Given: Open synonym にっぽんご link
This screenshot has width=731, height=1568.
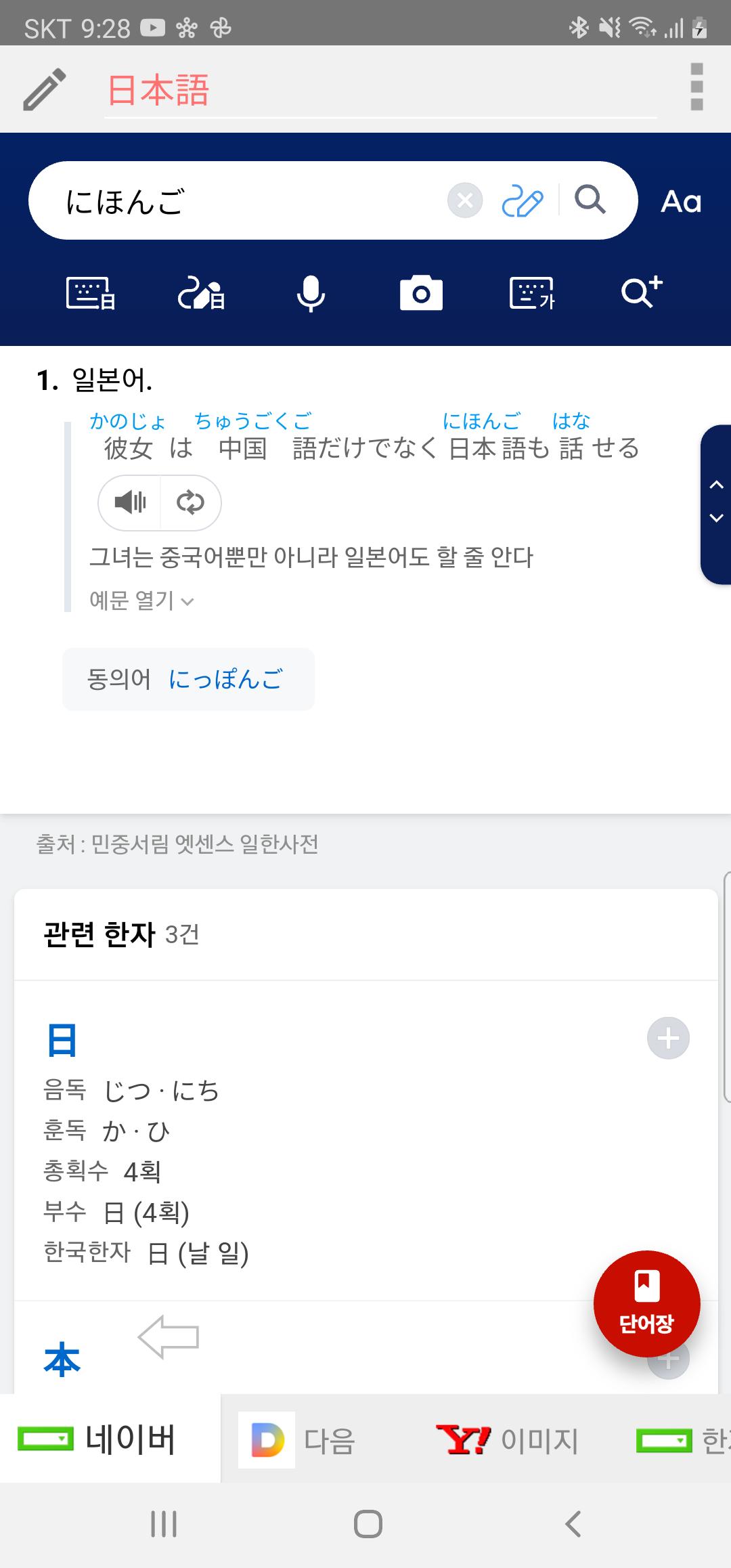Looking at the screenshot, I should (225, 679).
